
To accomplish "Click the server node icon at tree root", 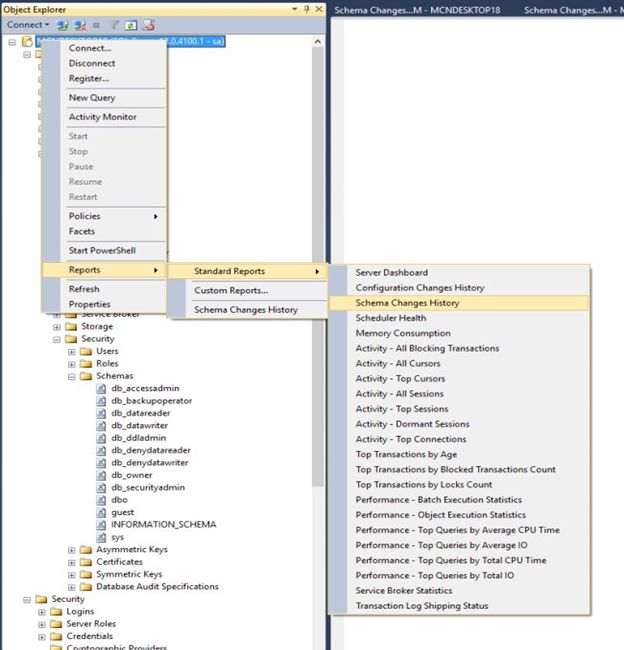I will click(27, 41).
